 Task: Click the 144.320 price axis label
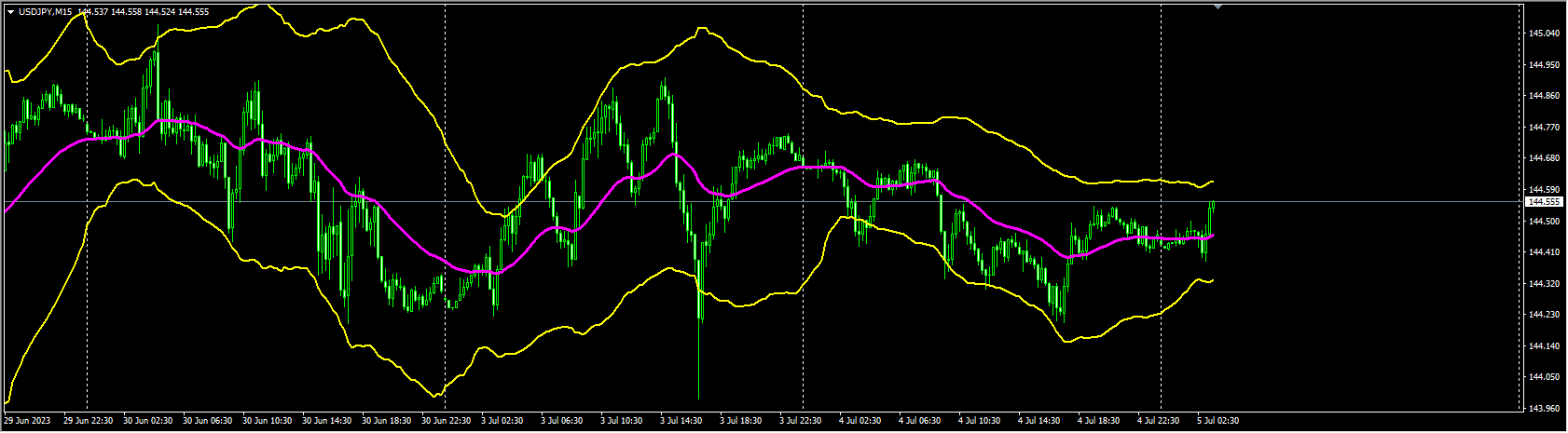pyautogui.click(x=1545, y=284)
